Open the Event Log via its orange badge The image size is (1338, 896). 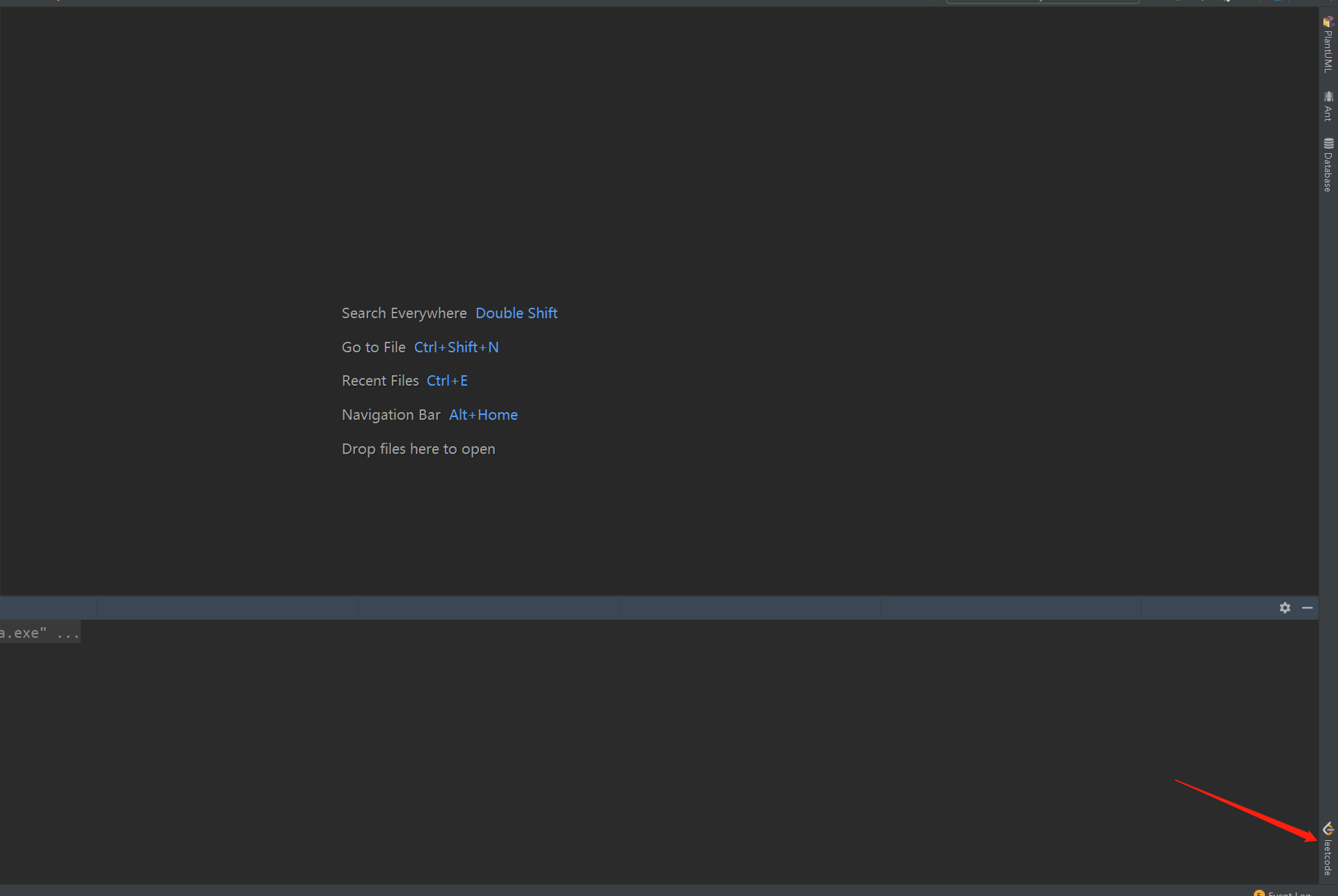coord(1259,893)
